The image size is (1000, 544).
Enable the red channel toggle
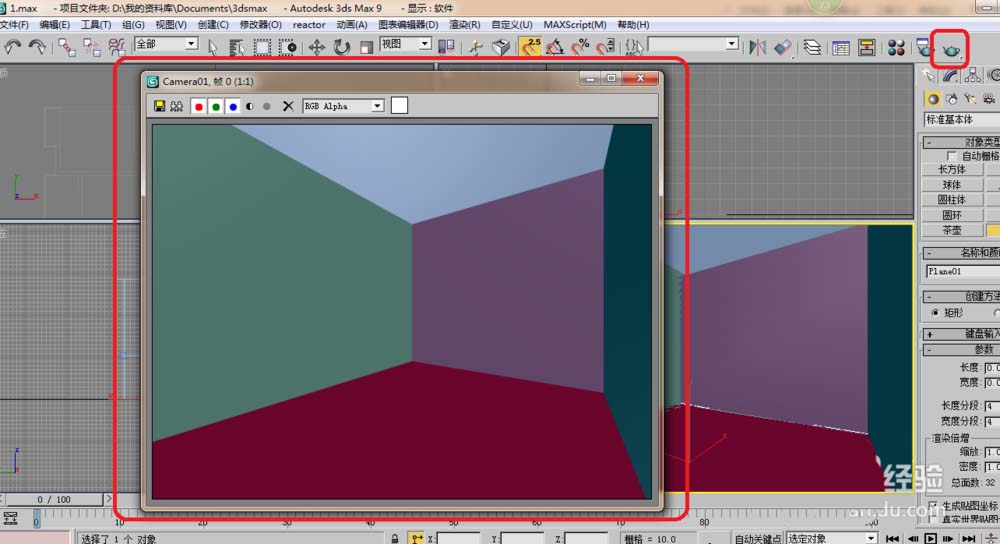(x=199, y=106)
